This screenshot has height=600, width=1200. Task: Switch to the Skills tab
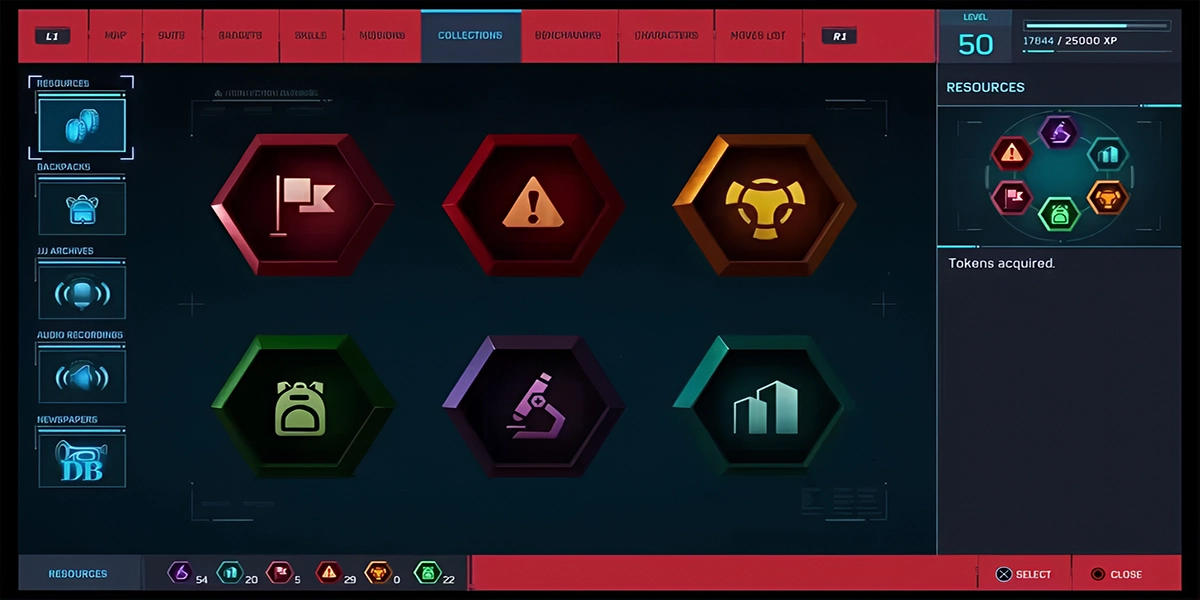point(311,35)
